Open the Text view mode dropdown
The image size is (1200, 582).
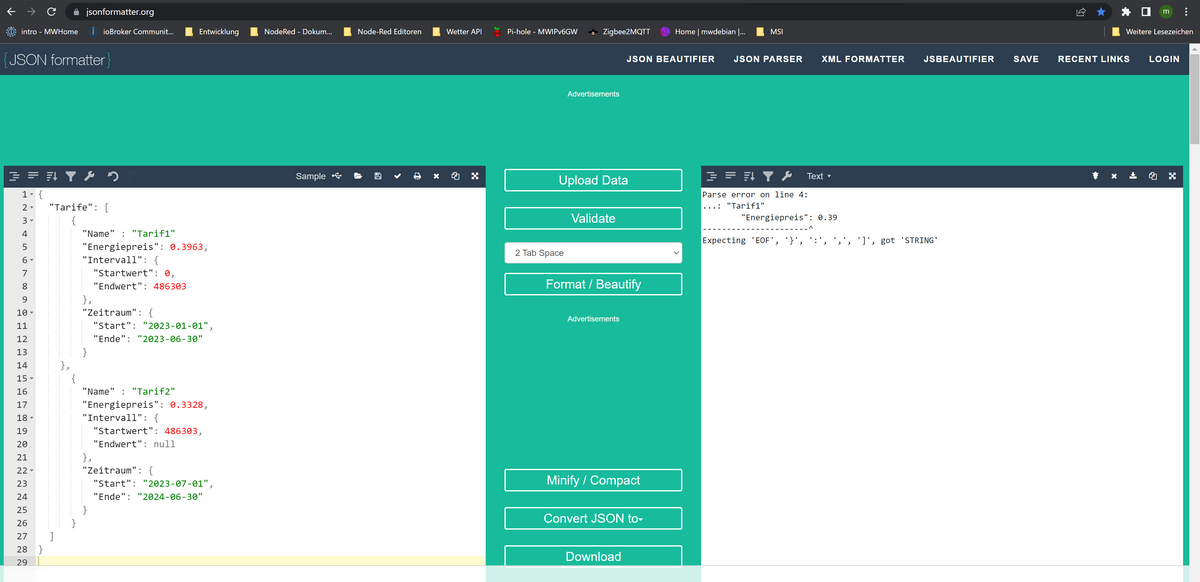818,176
